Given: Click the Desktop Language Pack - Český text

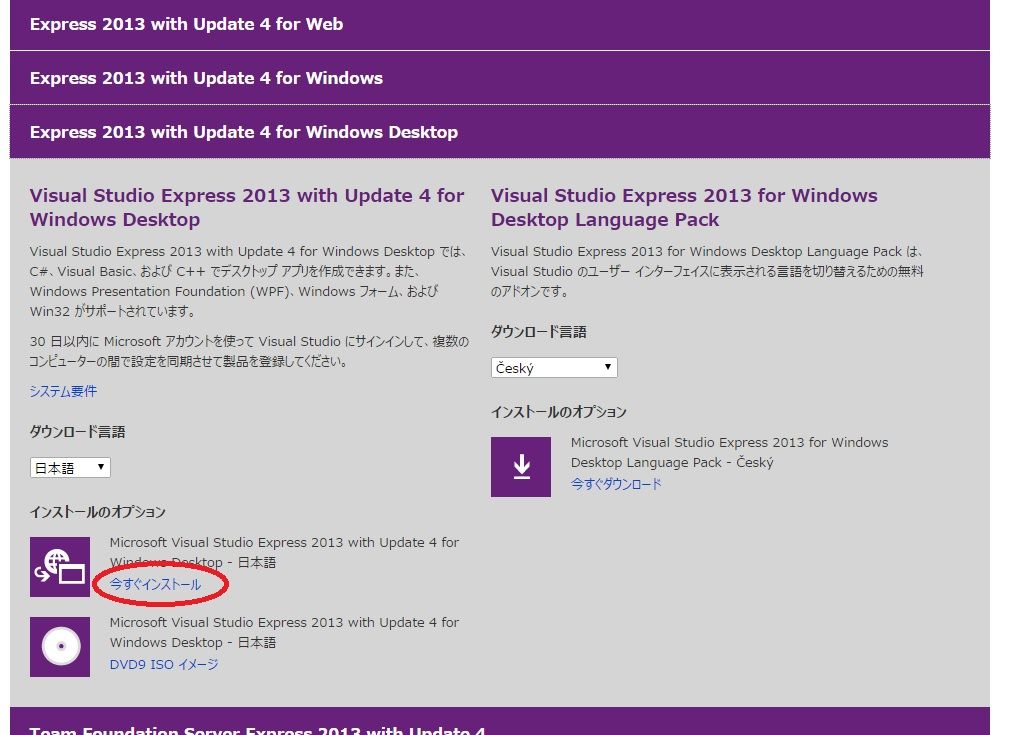Looking at the screenshot, I should click(x=729, y=452).
